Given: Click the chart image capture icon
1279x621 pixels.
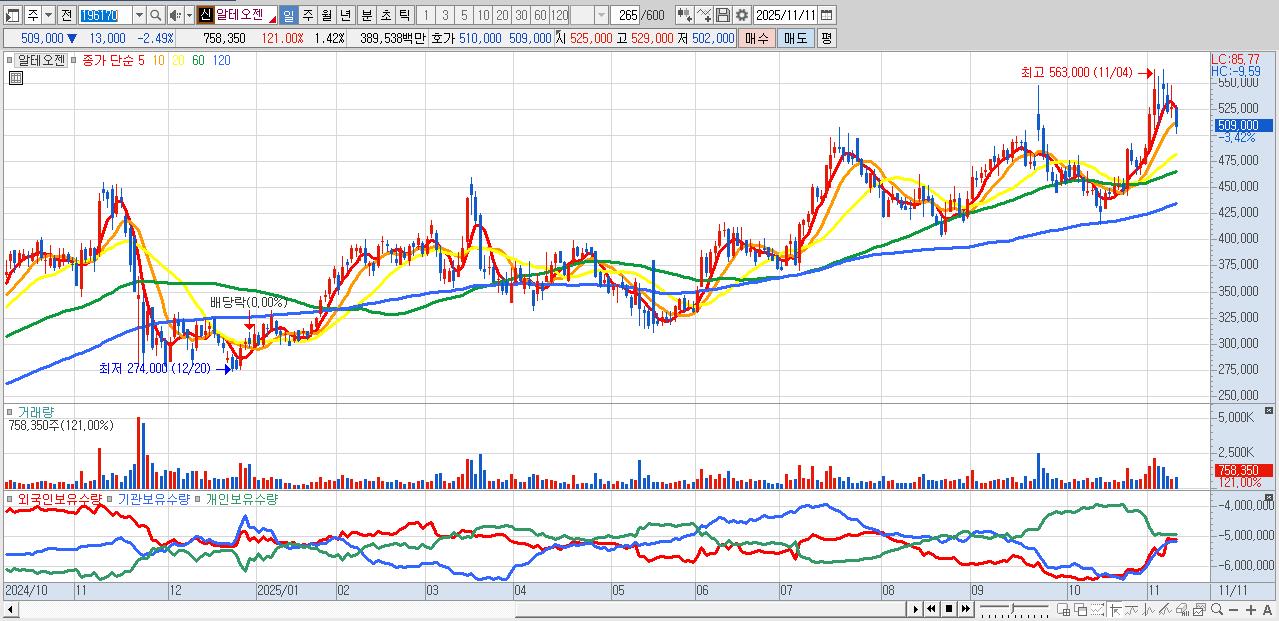Looking at the screenshot, I should pyautogui.click(x=1200, y=609).
